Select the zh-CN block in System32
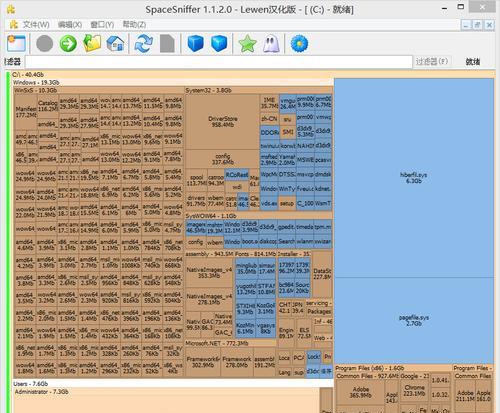Image resolution: width=500 pixels, height=413 pixels. 269,119
